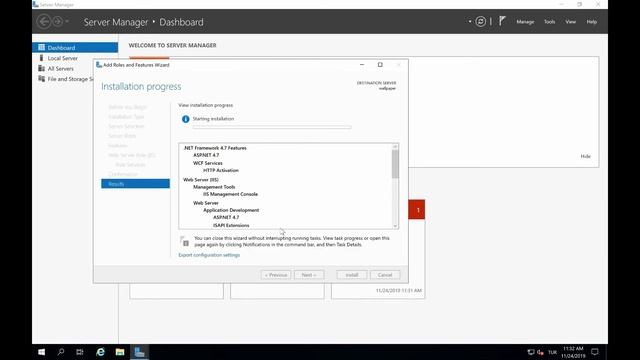Viewport: 640px width, 360px height.
Task: Click 'ISAPI Extensions' in the features list
Action: (231, 225)
